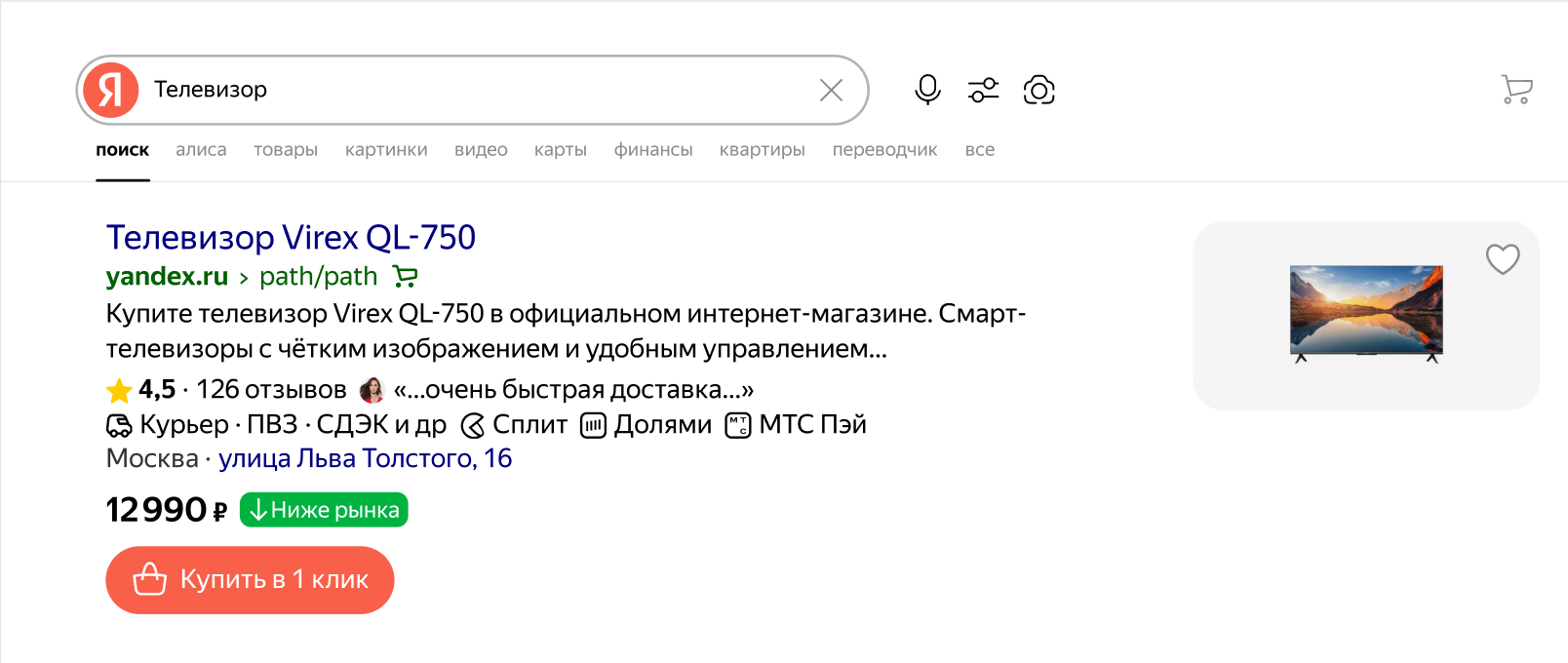The image size is (1568, 663).
Task: Switch to the товары tab
Action: tap(286, 150)
